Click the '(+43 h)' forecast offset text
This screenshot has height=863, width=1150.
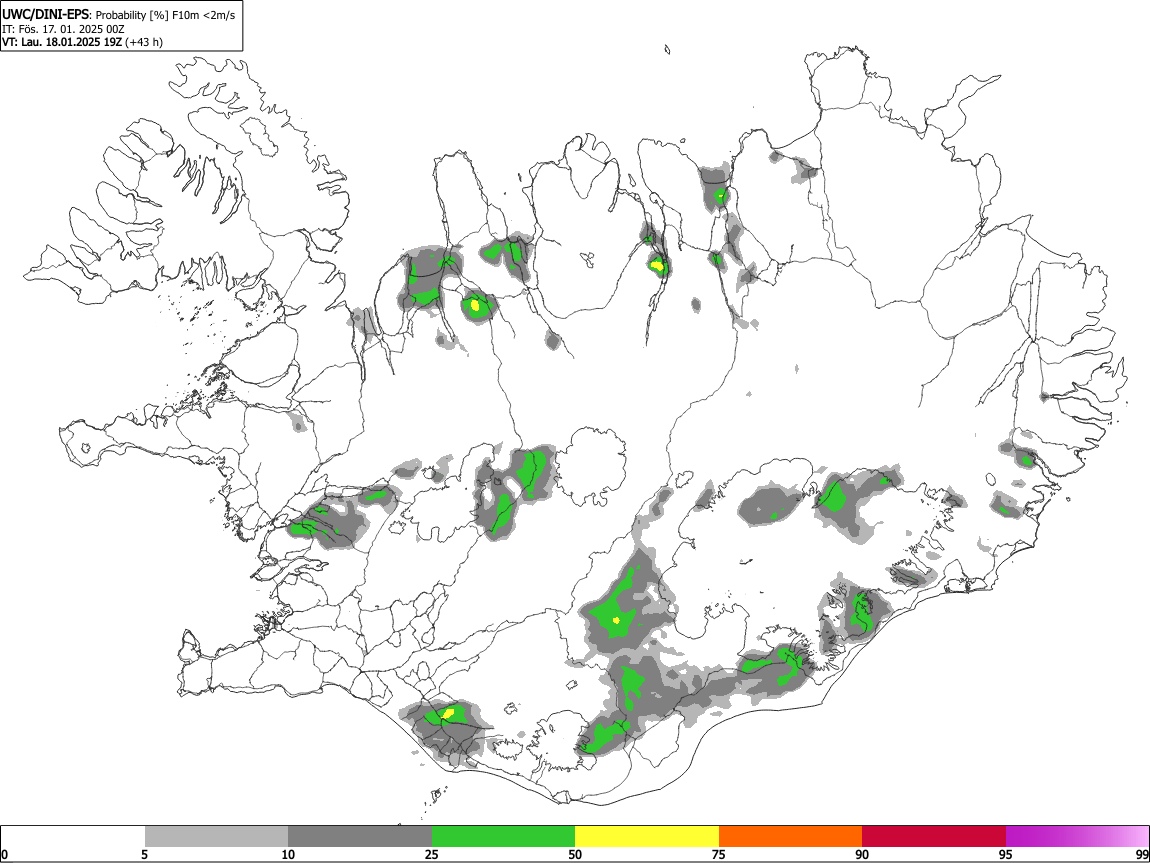pos(144,43)
